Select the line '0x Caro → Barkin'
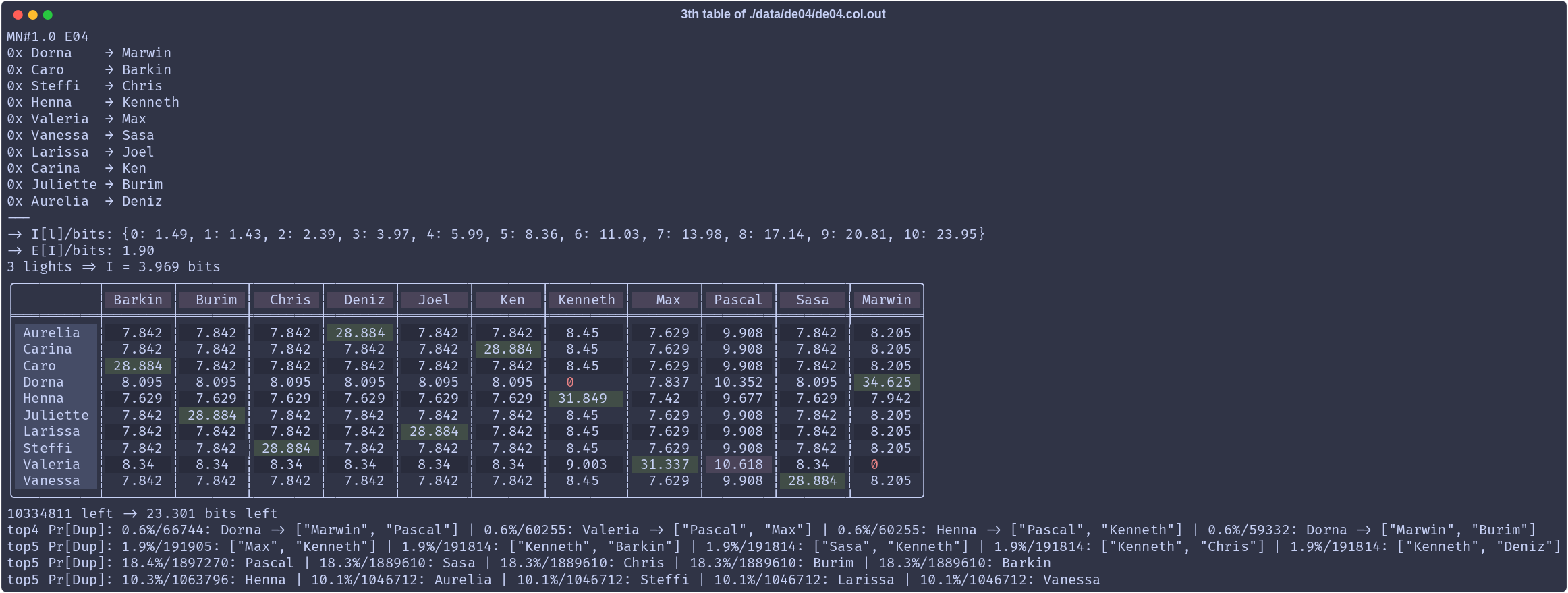The height and width of the screenshot is (593, 1568). tap(89, 69)
